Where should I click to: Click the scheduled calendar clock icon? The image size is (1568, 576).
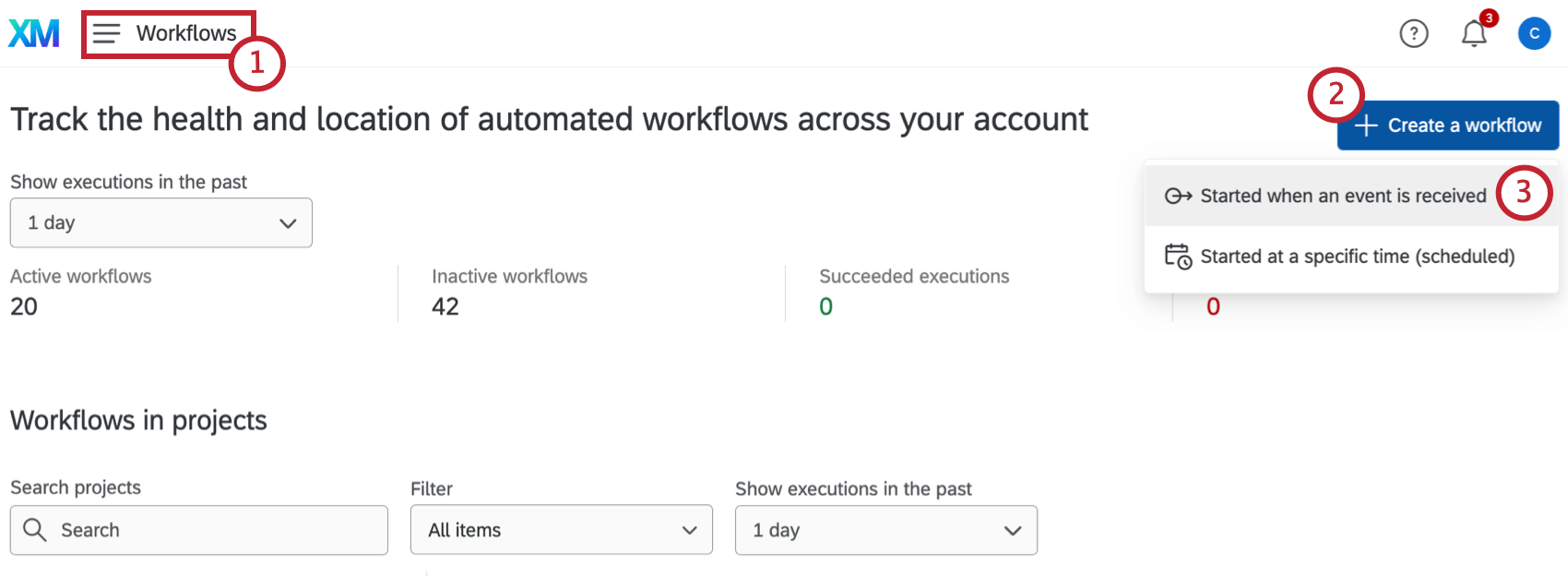click(x=1178, y=257)
